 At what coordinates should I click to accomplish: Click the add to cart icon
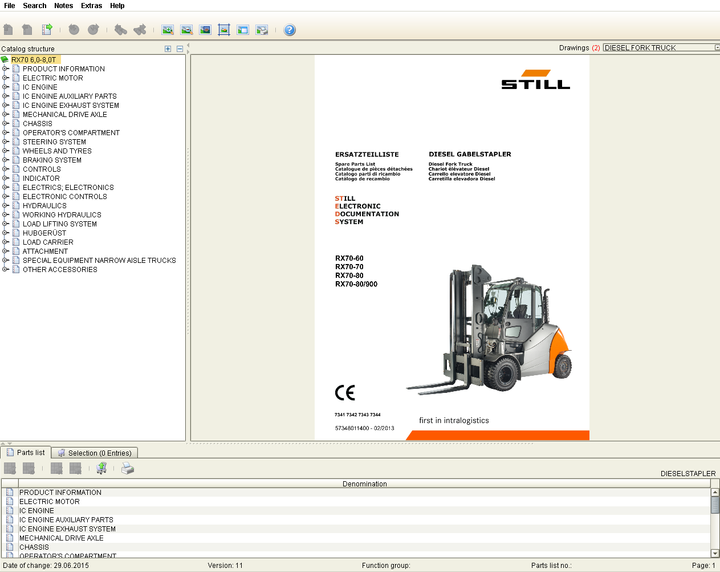coord(101,468)
